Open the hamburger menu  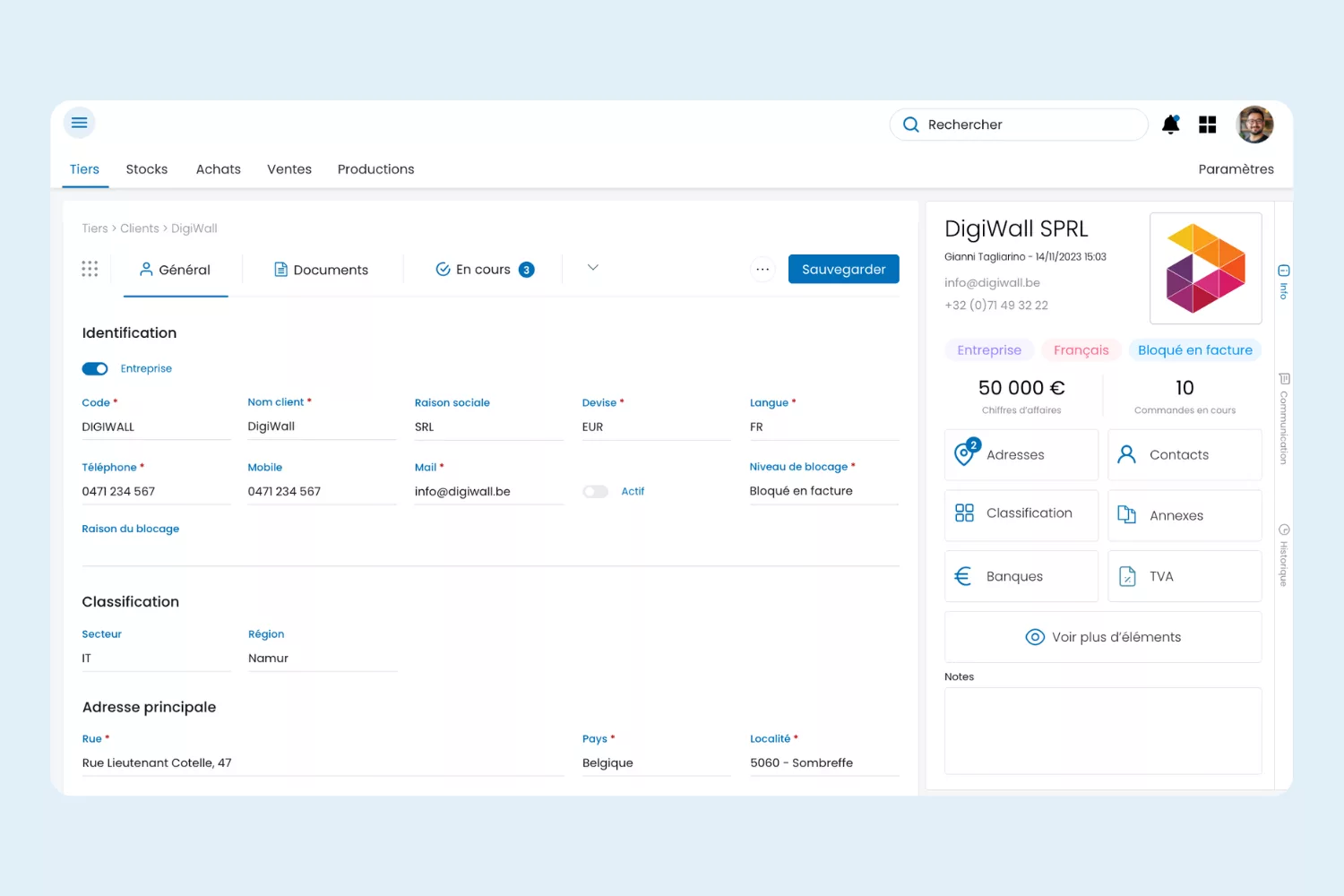79,123
